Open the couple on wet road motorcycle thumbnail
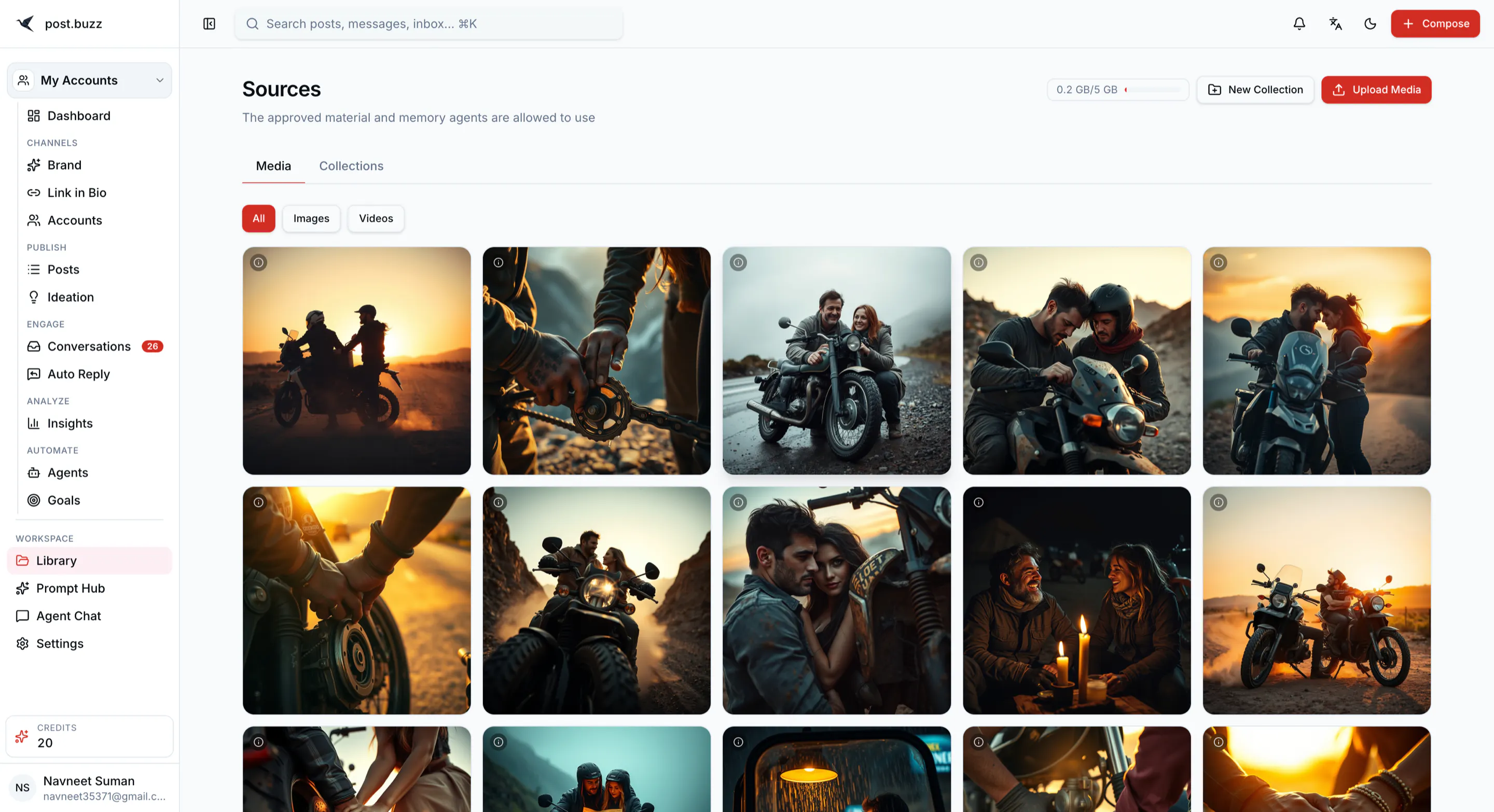Image resolution: width=1494 pixels, height=812 pixels. pyautogui.click(x=836, y=360)
